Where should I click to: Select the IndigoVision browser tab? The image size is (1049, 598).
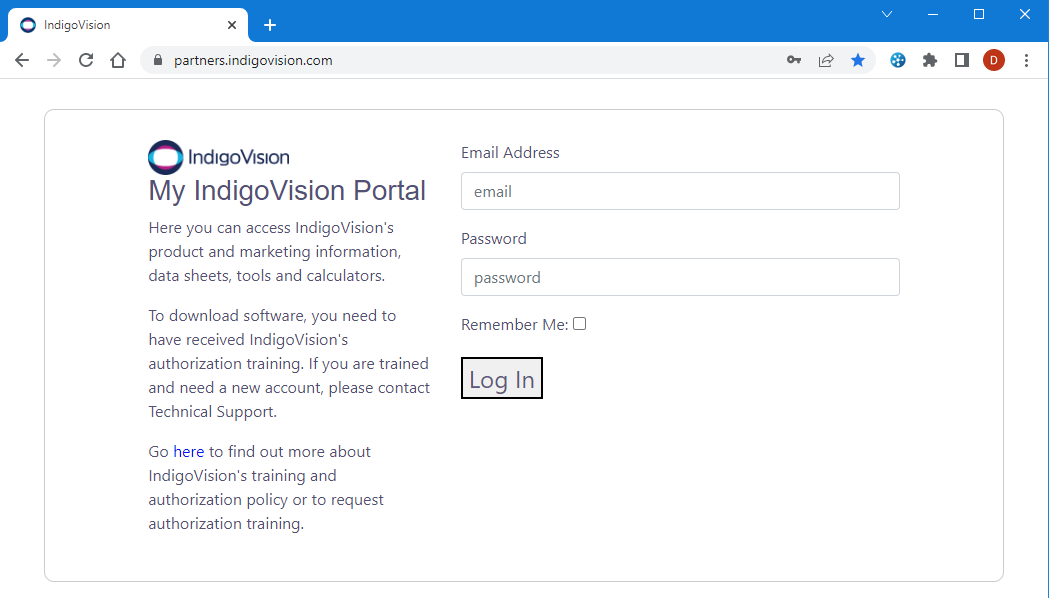click(x=120, y=24)
